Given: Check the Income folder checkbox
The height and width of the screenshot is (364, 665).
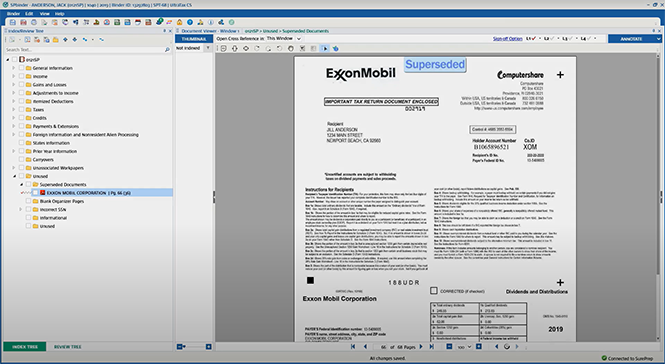Looking at the screenshot, I should tap(21, 76).
